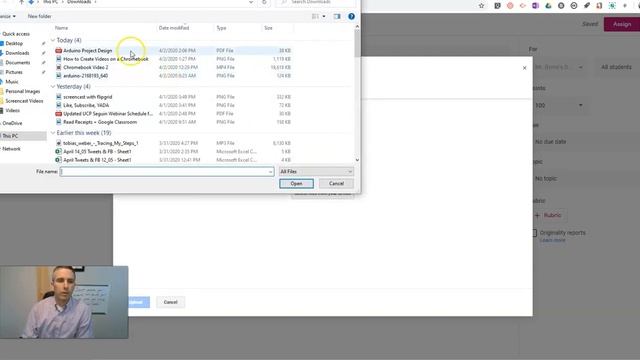Toggle the preview pane icon

[x=337, y=16]
